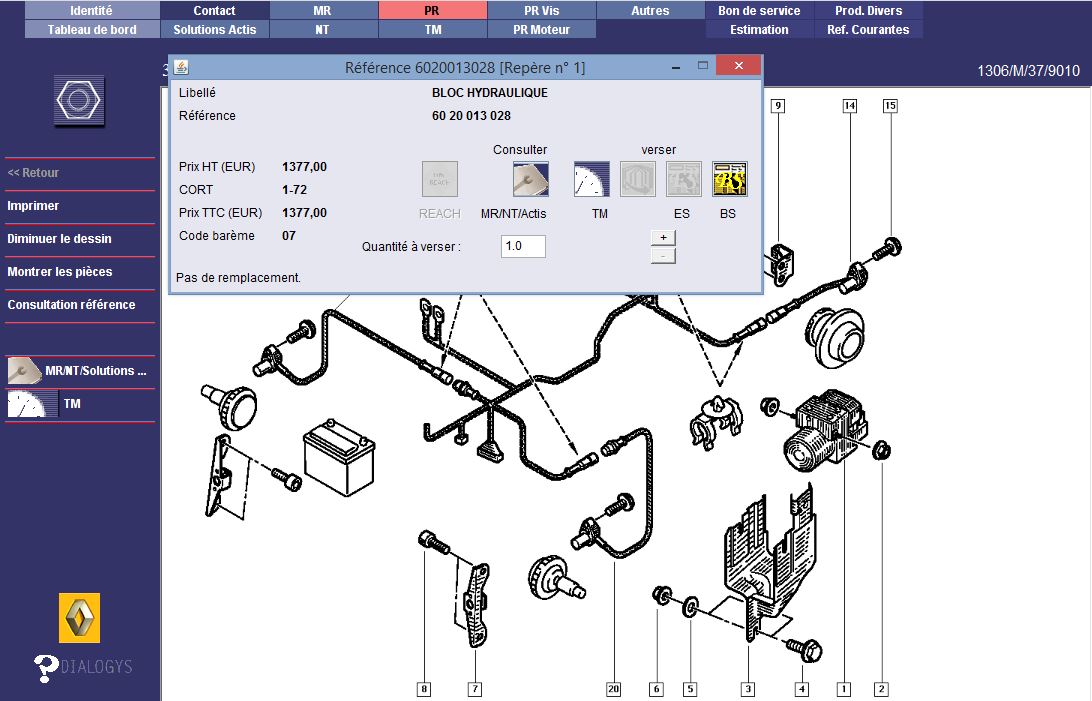Click the ES icon under verser
The height and width of the screenshot is (701, 1092).
[683, 180]
